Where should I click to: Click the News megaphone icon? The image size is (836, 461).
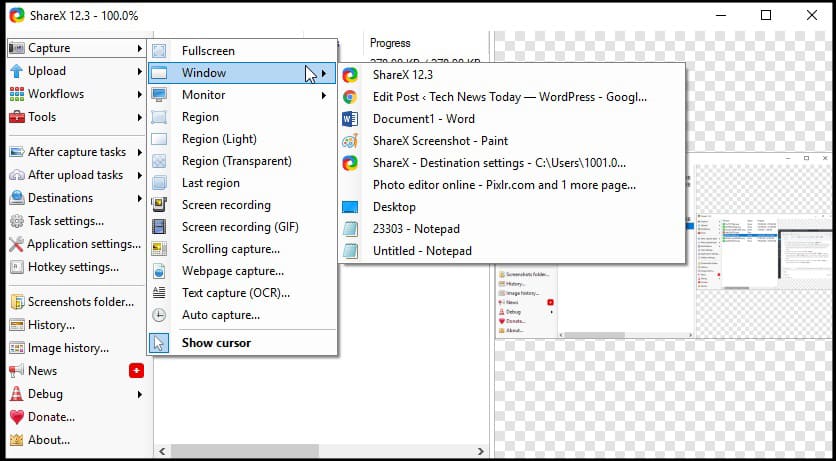point(17,371)
